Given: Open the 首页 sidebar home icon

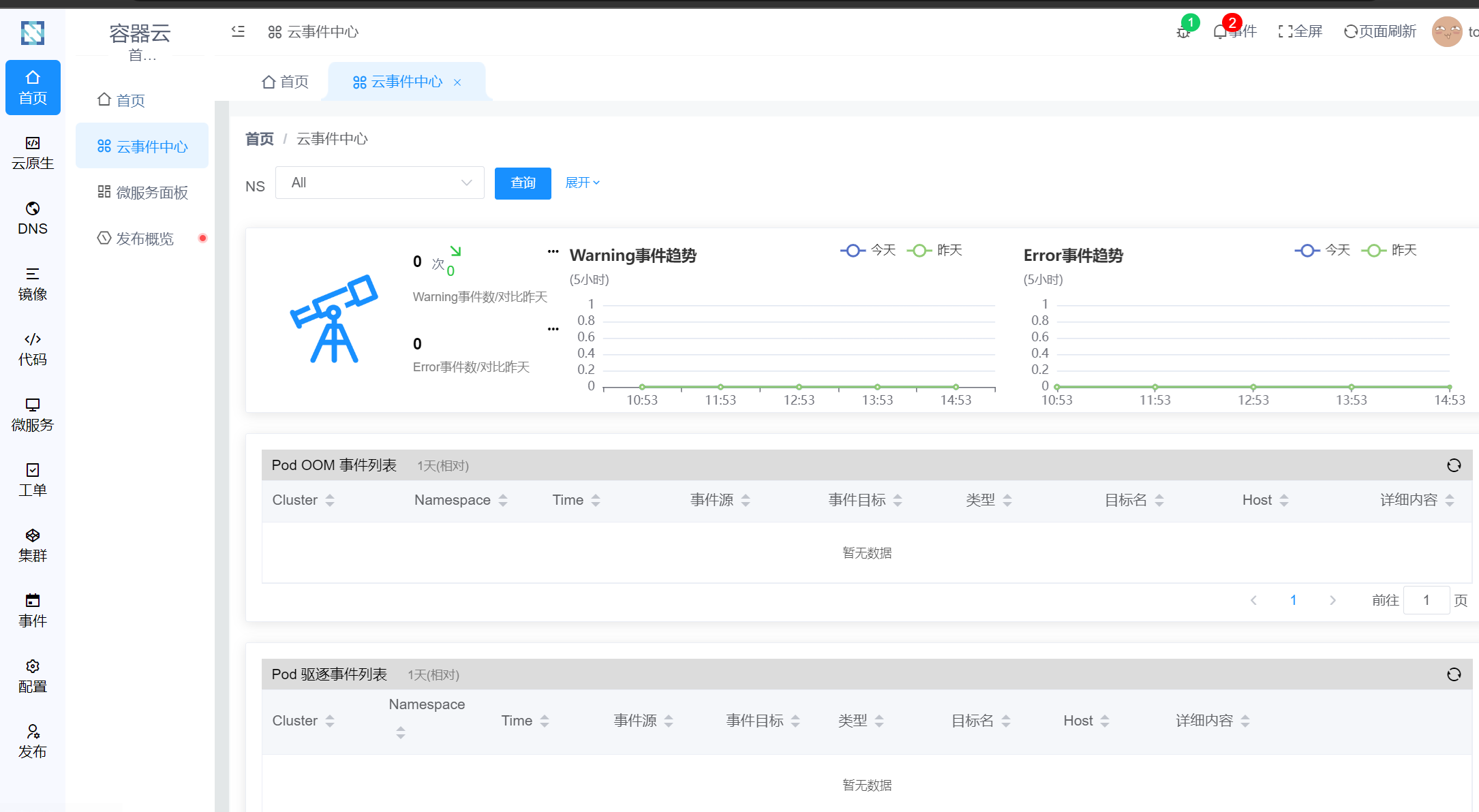Looking at the screenshot, I should (x=33, y=87).
